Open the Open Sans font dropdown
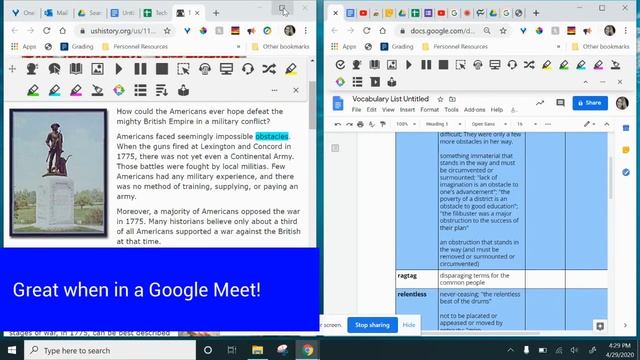Image resolution: width=640 pixels, height=360 pixels. tap(489, 124)
